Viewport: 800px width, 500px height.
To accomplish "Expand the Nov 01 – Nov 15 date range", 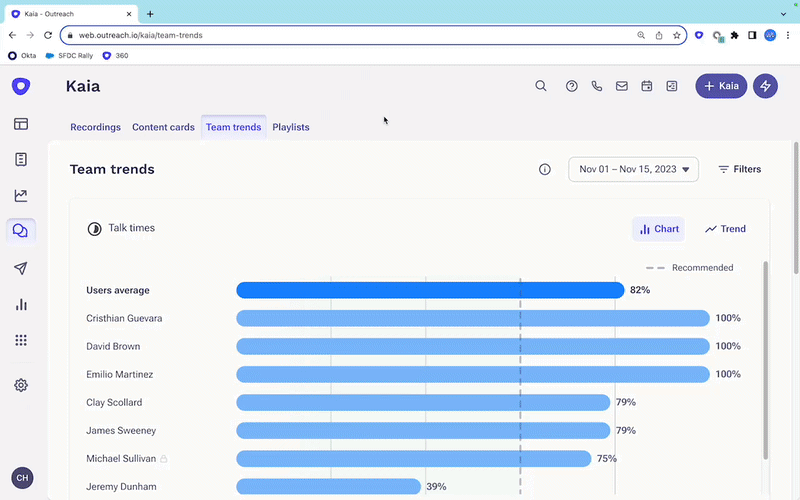I will point(633,170).
